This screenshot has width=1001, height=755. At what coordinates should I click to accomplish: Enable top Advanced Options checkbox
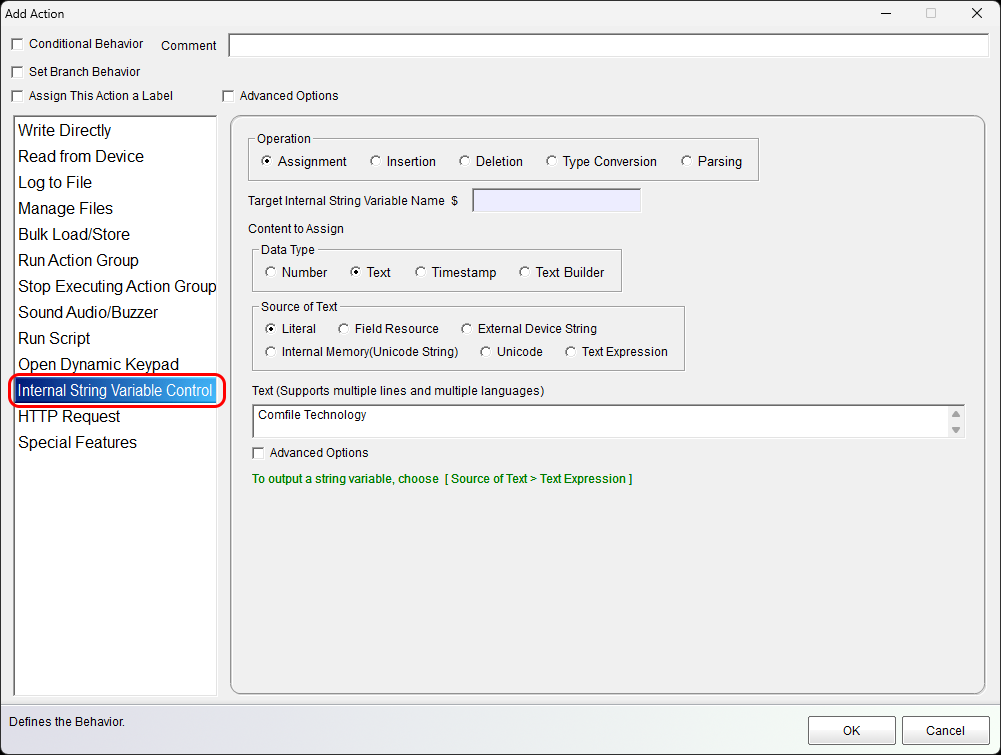(228, 96)
